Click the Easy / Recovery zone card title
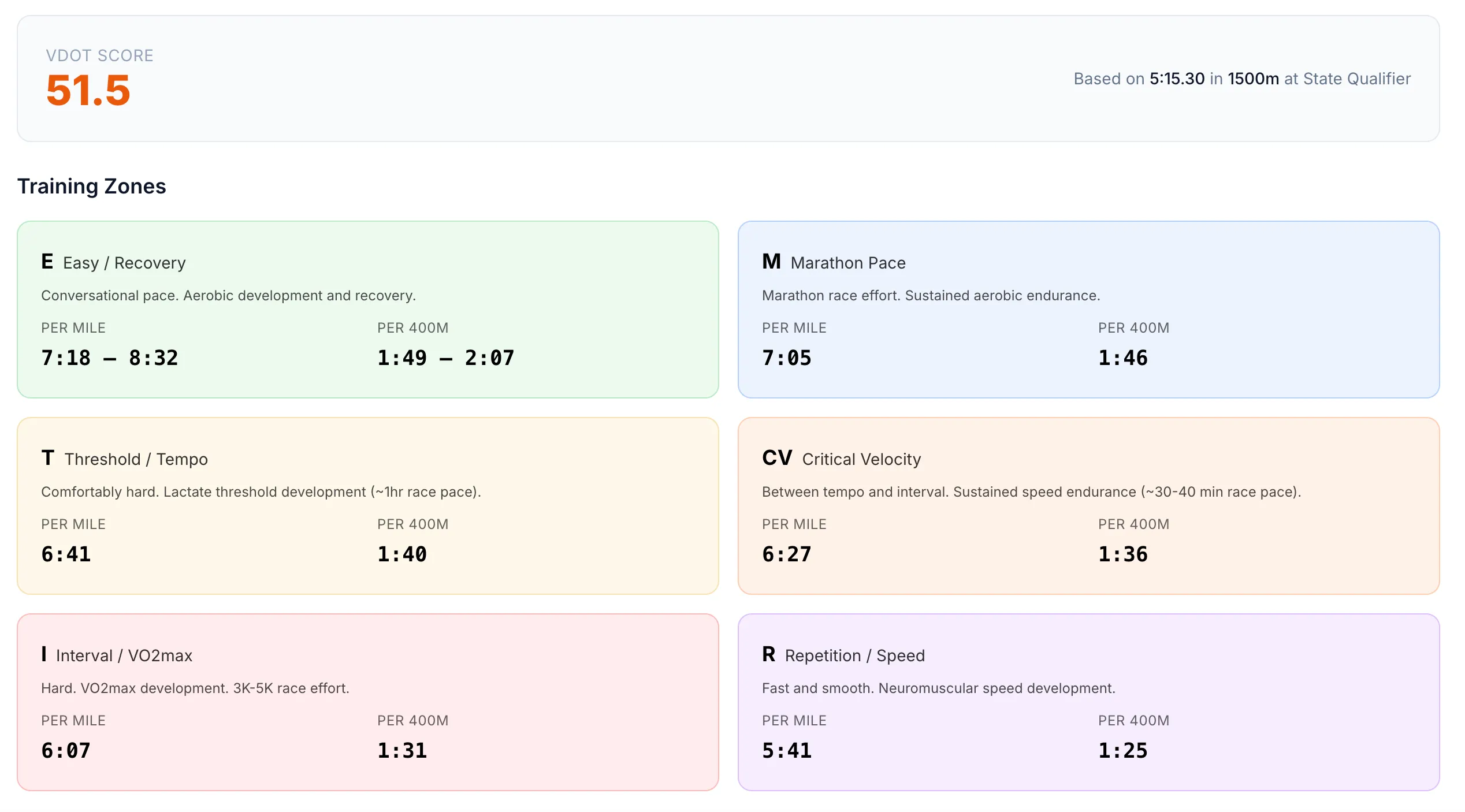This screenshot has height=812, width=1465. click(124, 263)
